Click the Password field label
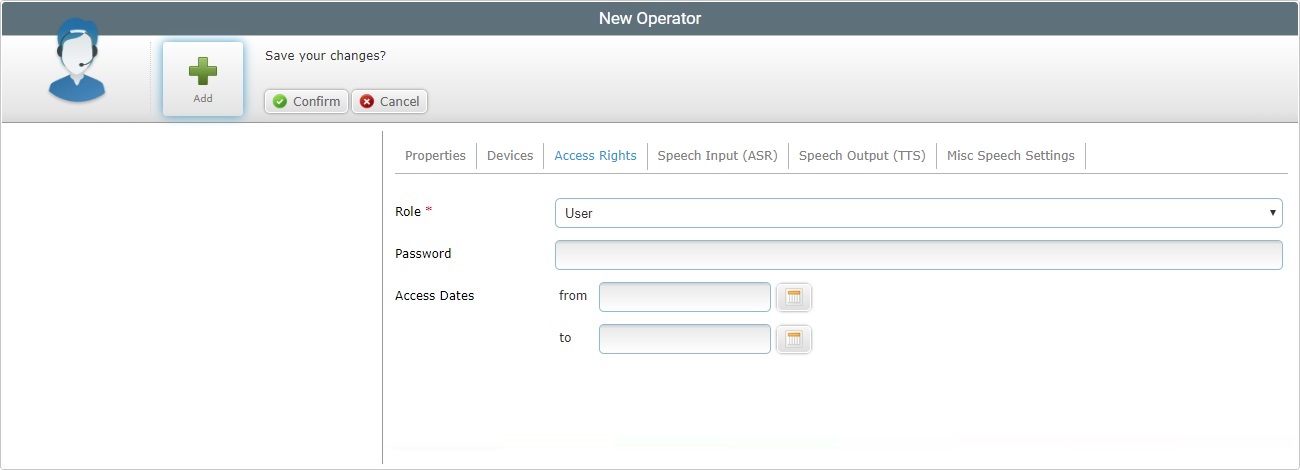Viewport: 1300px width, 470px height. pos(423,254)
